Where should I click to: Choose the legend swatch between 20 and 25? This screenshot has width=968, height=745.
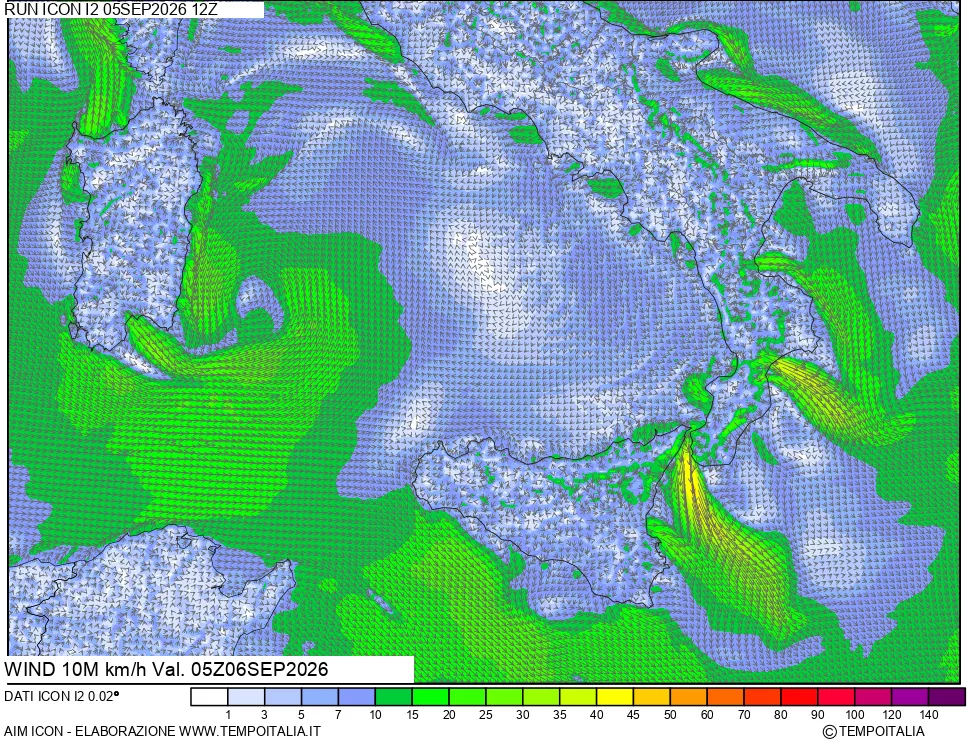coord(467,697)
